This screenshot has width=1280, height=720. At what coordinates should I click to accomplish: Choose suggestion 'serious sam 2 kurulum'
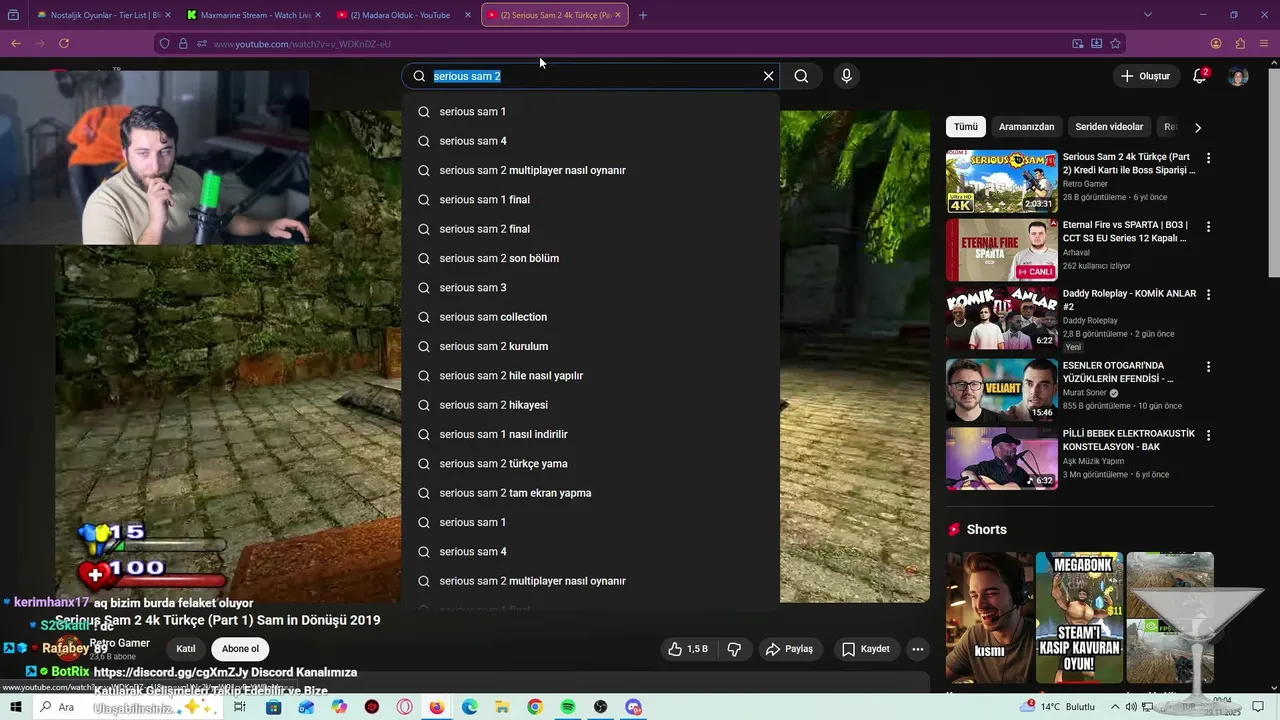coord(590,346)
